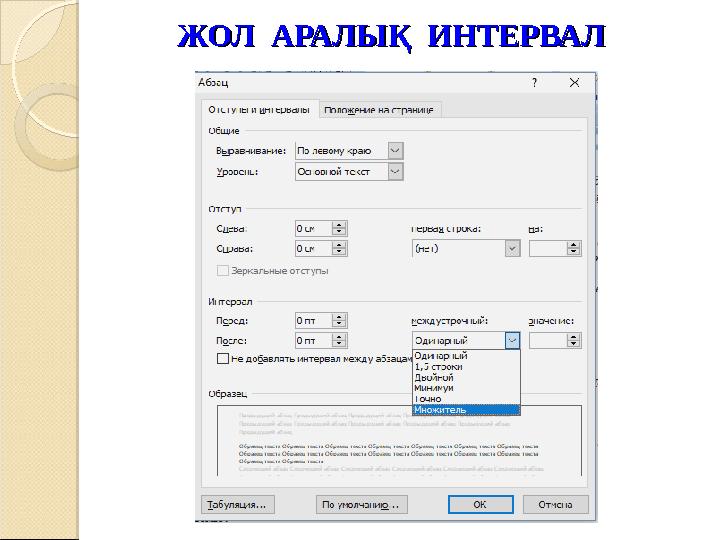Adjust the Перед interval spinner
This screenshot has width=720, height=540.
pyautogui.click(x=339, y=321)
